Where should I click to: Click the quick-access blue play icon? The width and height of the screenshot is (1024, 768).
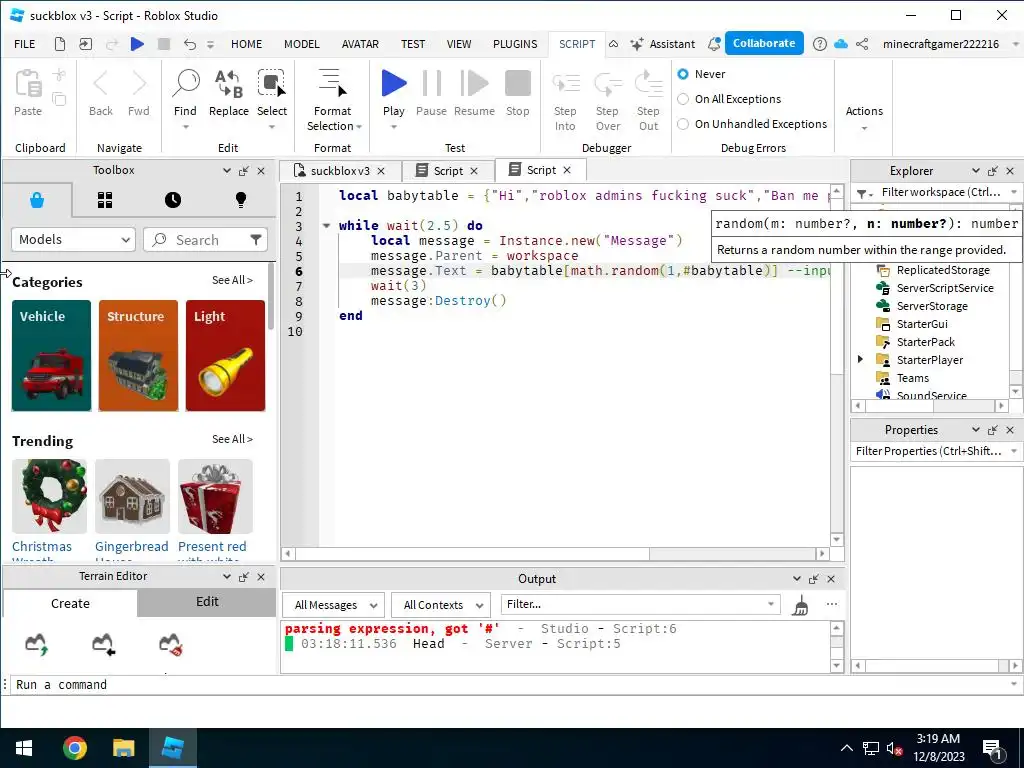coord(137,44)
